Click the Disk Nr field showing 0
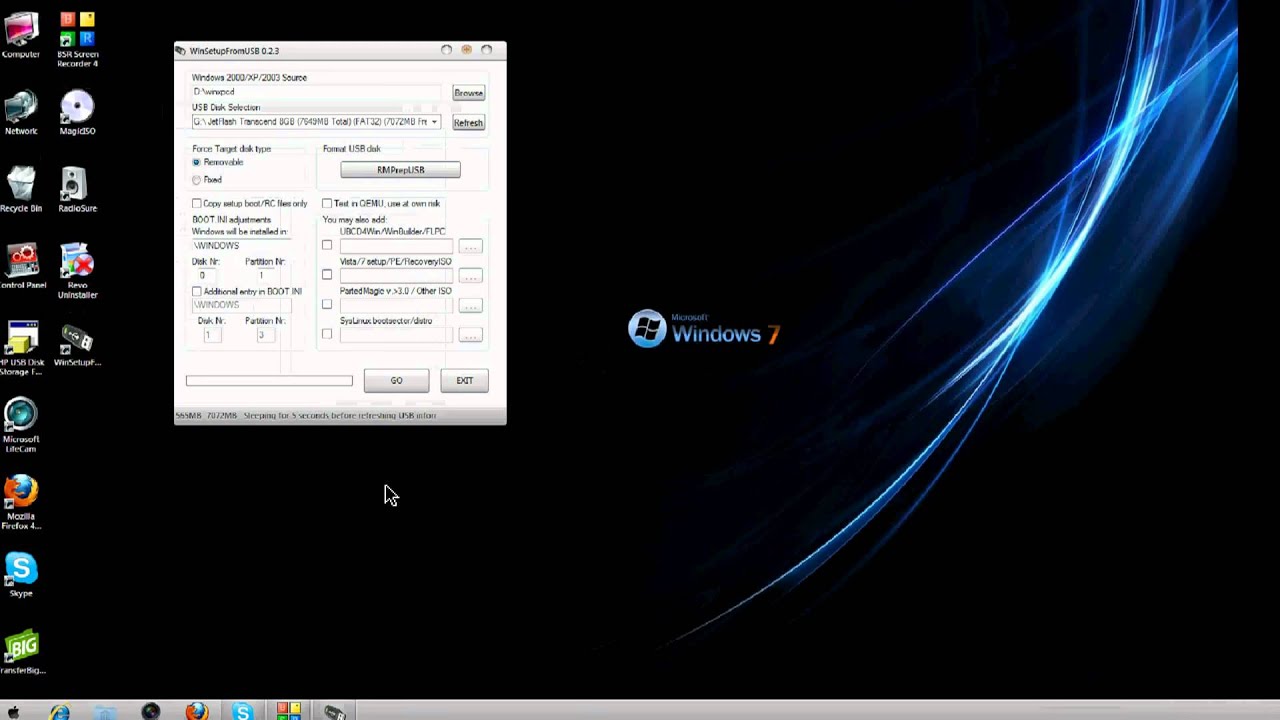The width and height of the screenshot is (1280, 720). [x=207, y=275]
